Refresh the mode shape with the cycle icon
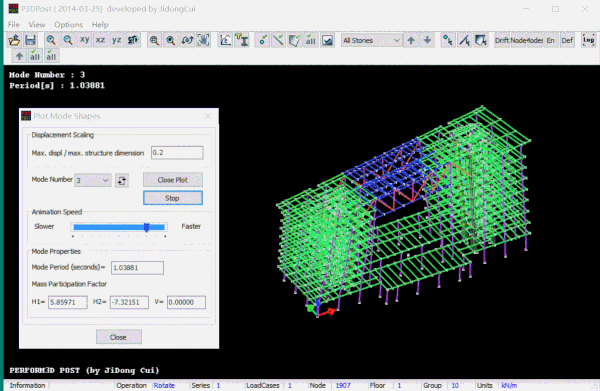Screen dimensions: 600x391 [x=122, y=180]
